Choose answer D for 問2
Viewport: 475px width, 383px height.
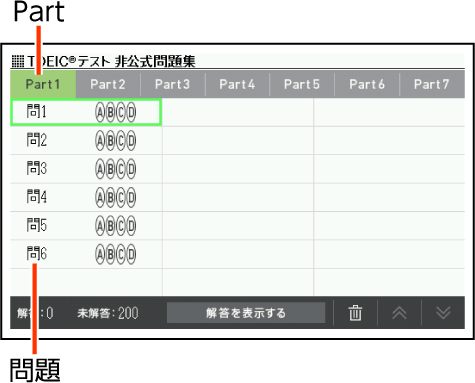pyautogui.click(x=131, y=141)
